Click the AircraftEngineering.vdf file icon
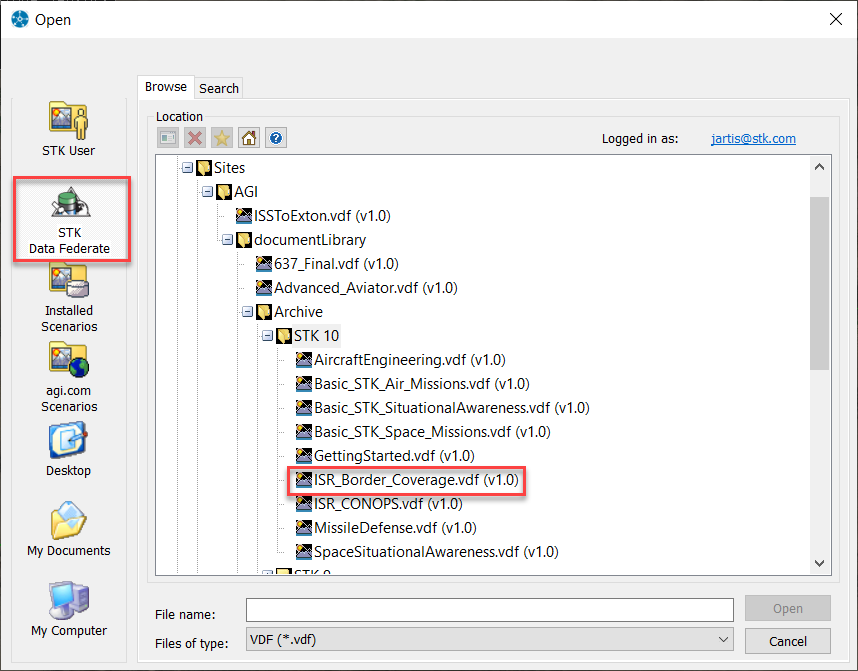858x671 pixels. pos(304,360)
